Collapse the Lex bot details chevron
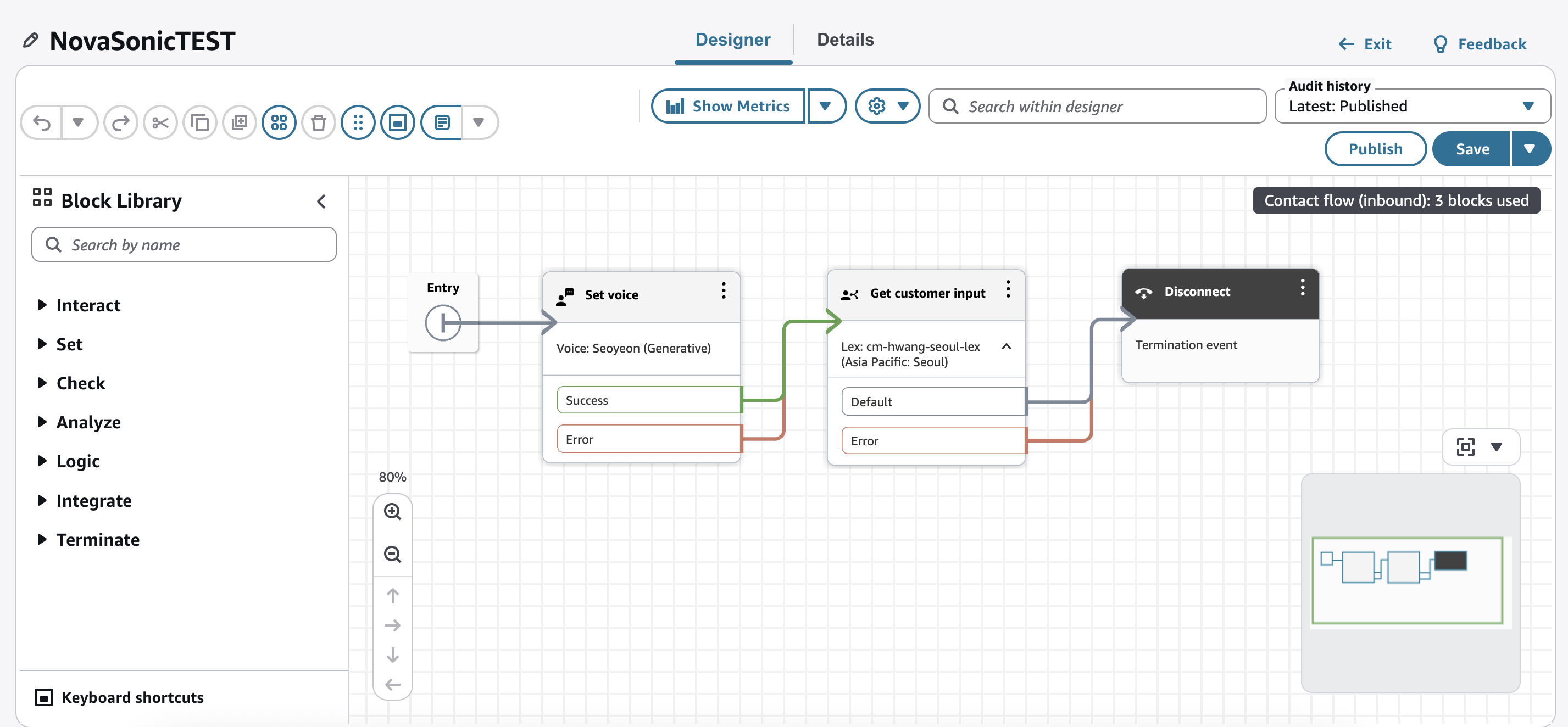 click(x=1006, y=346)
